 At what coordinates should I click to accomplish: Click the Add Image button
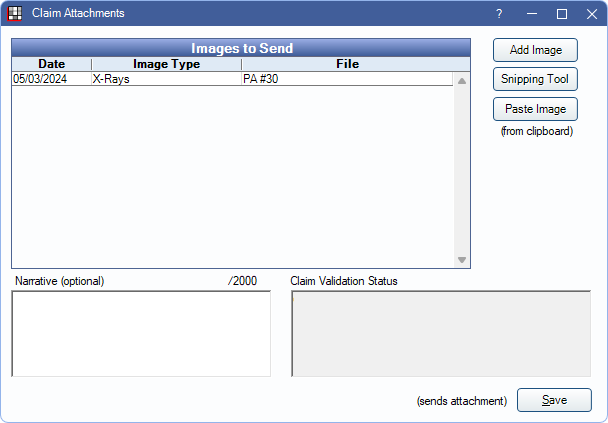[x=535, y=50]
